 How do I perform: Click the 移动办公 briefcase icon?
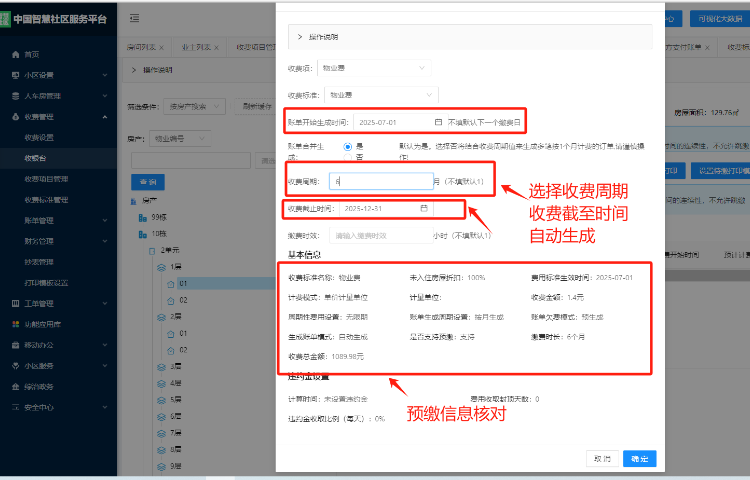[x=15, y=345]
